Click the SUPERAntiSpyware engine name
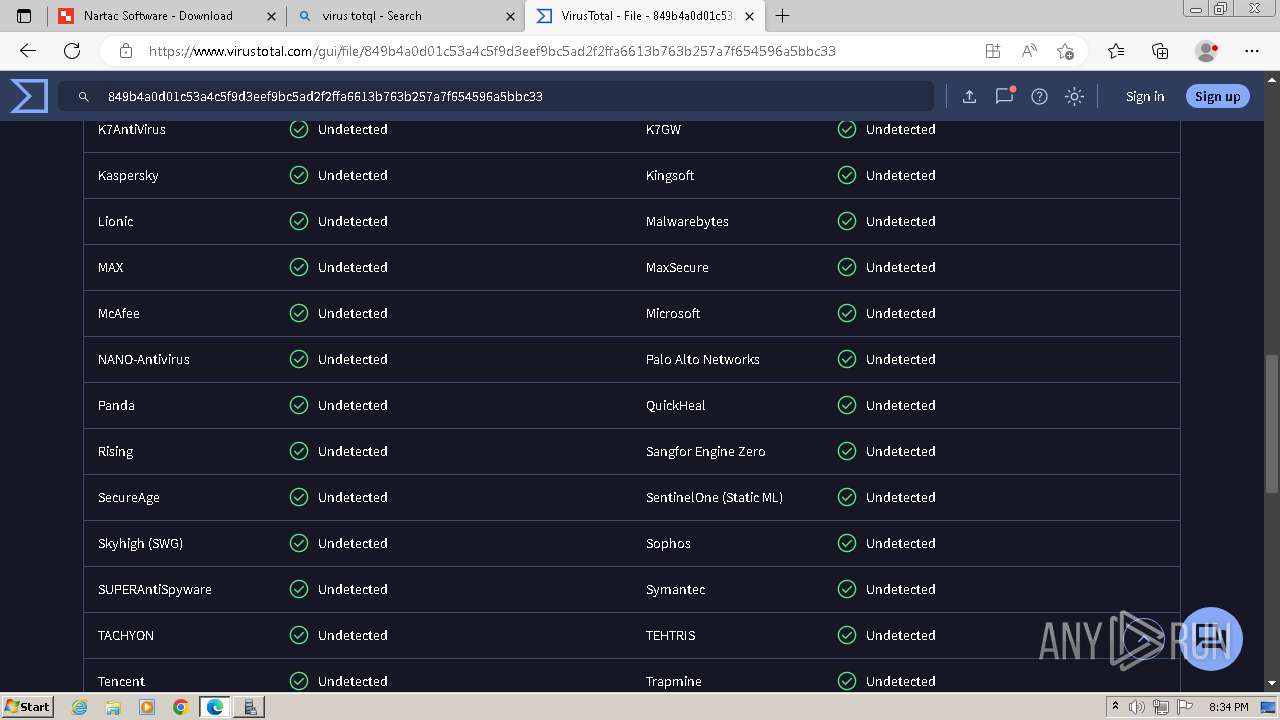Screen dimensions: 1280x720 (155, 589)
